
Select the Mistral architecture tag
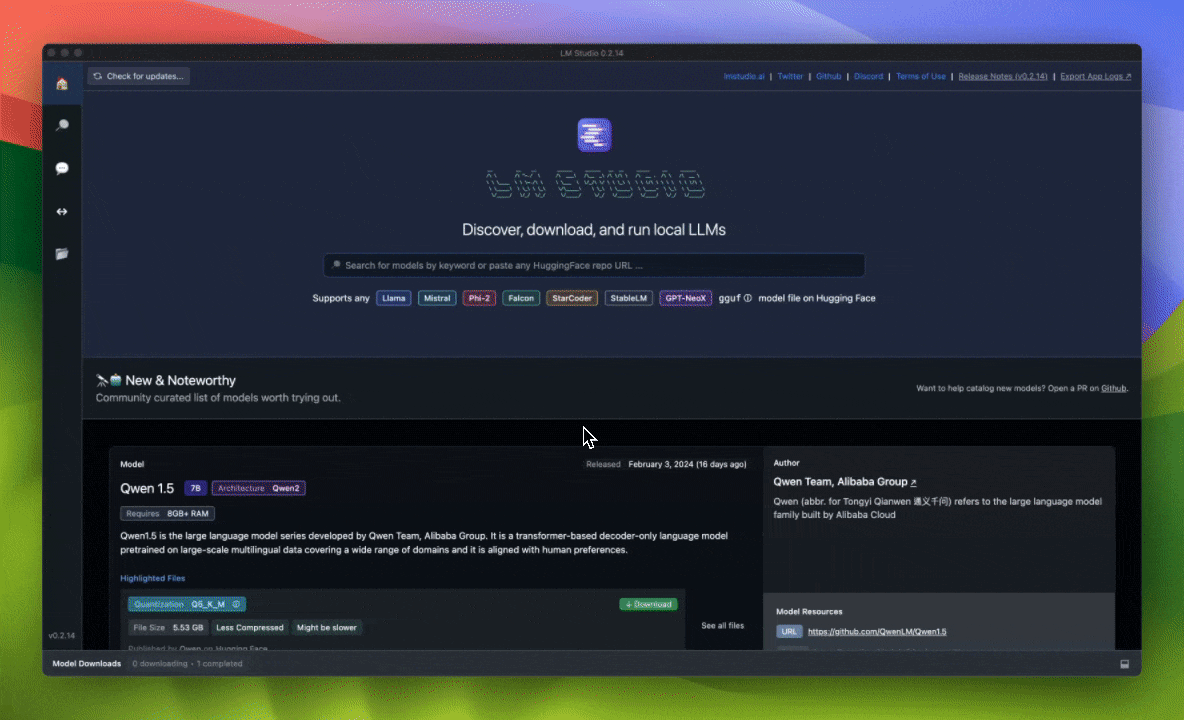point(437,298)
